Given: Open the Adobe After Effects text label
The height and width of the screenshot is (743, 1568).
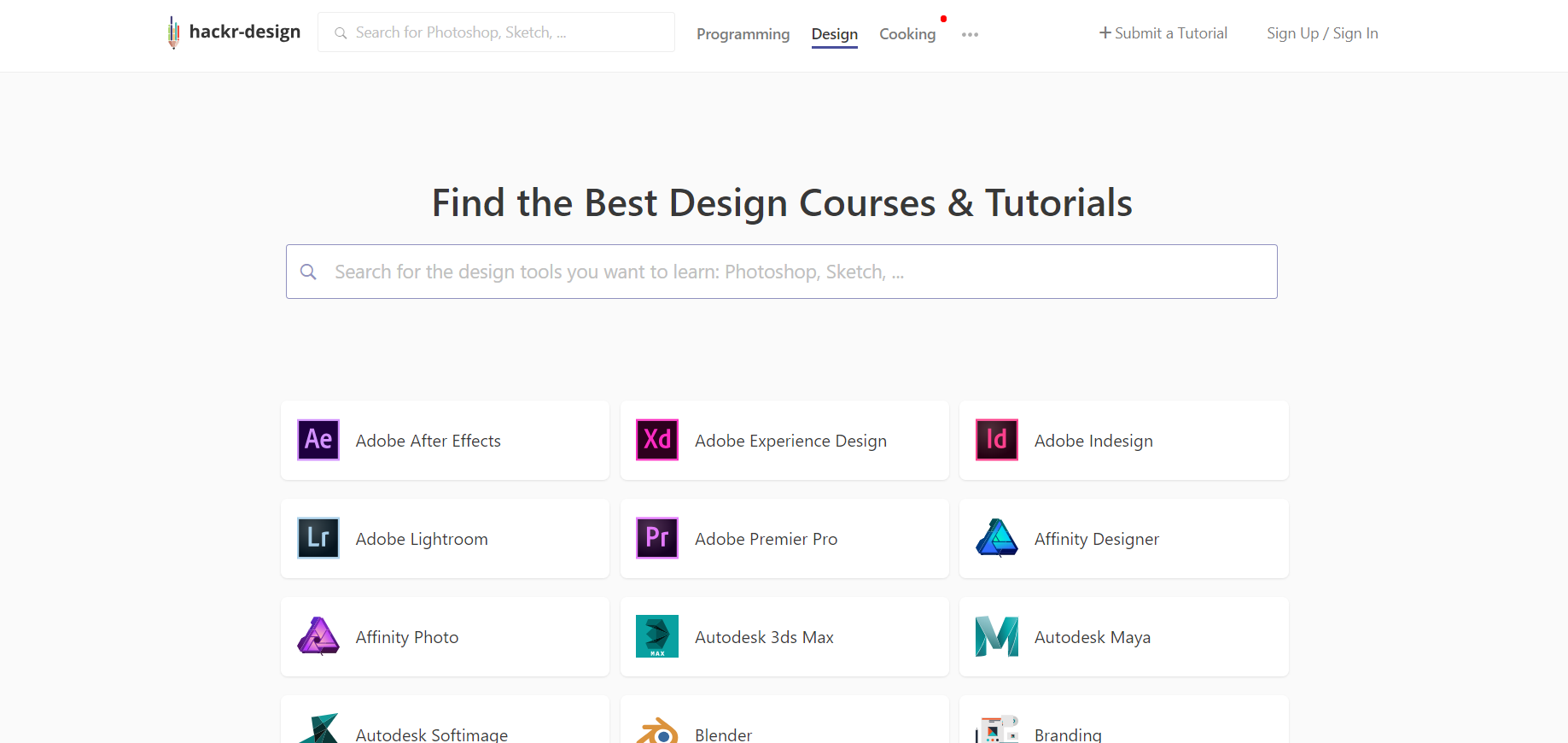Looking at the screenshot, I should (428, 441).
